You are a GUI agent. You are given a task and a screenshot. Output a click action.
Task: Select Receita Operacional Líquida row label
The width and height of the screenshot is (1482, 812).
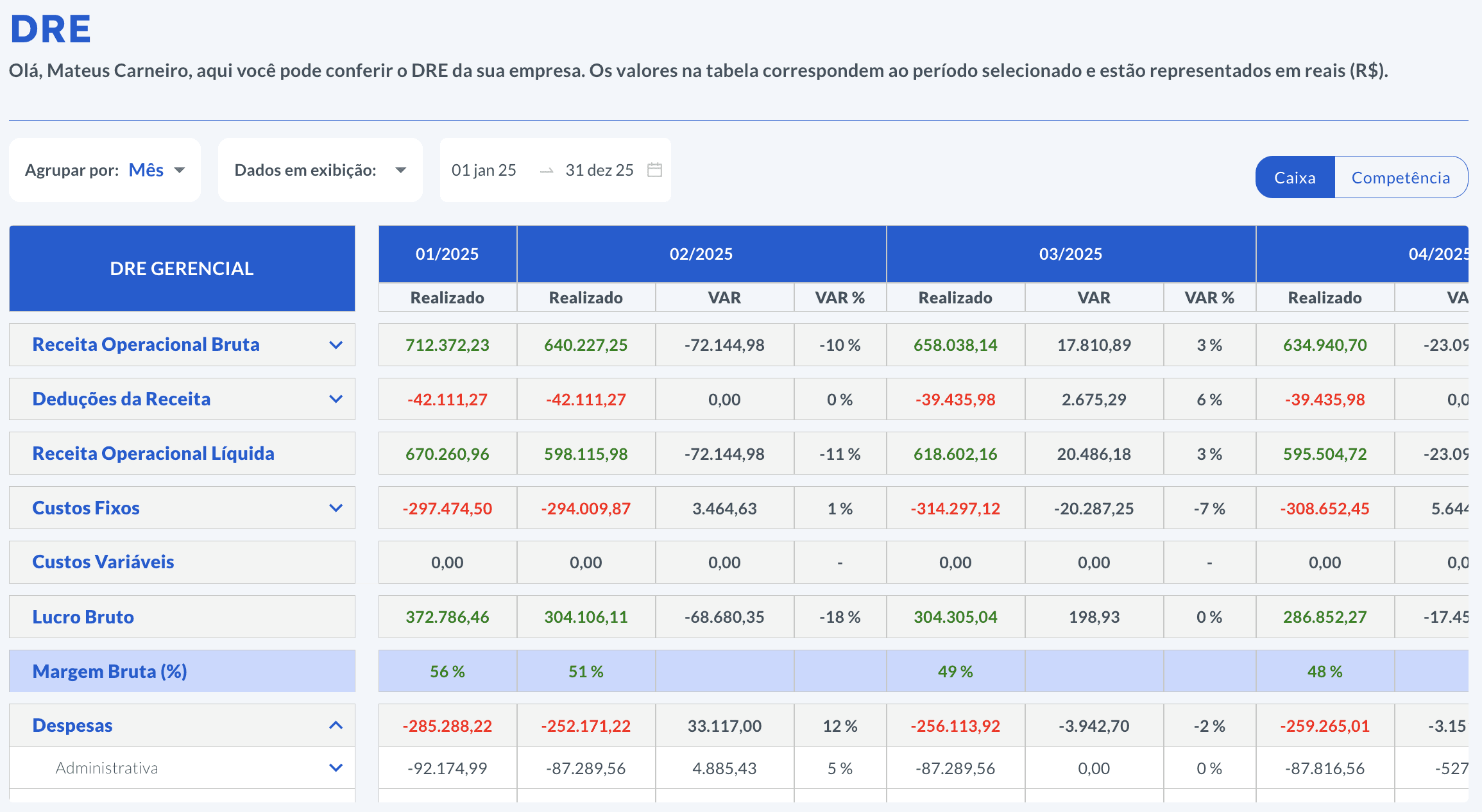(x=153, y=453)
